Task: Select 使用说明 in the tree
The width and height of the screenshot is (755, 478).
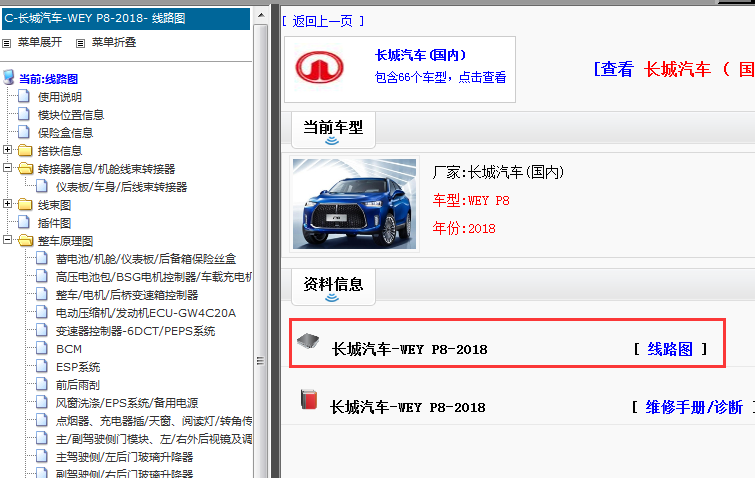Action: point(60,97)
